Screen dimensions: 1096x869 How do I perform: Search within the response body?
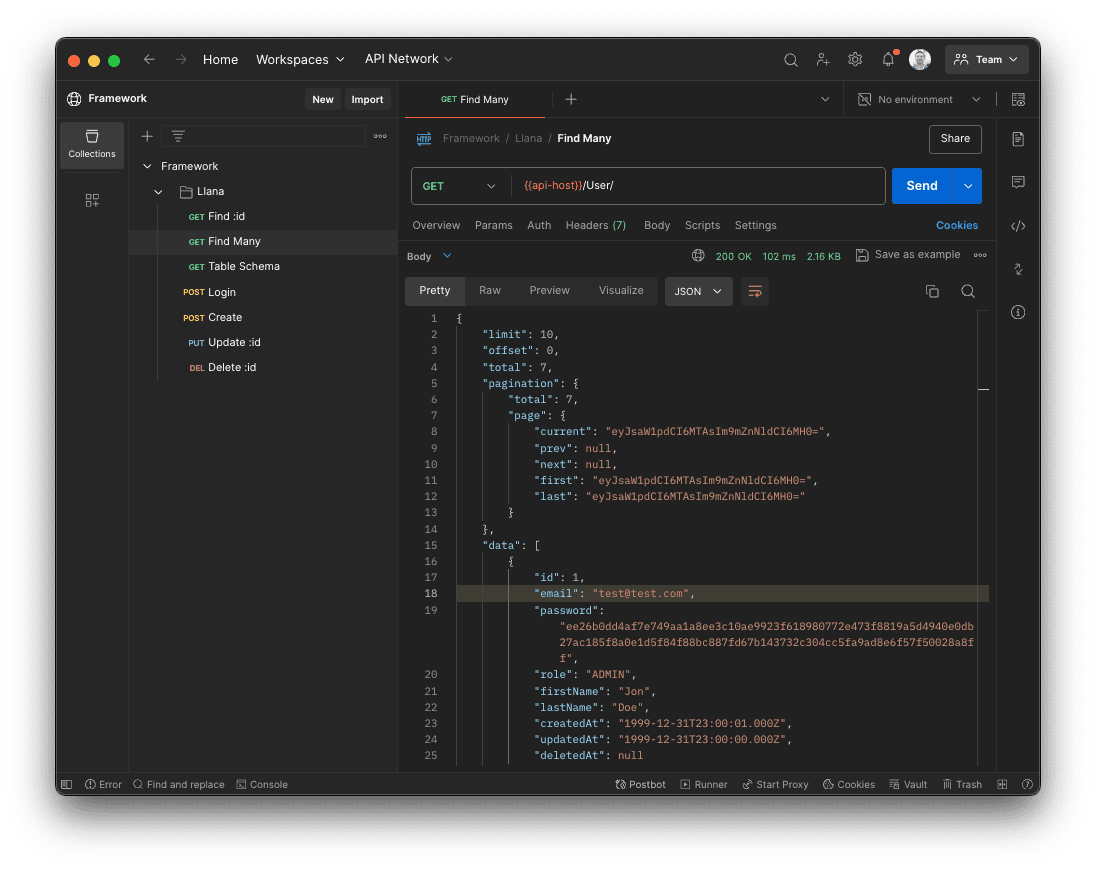966,290
